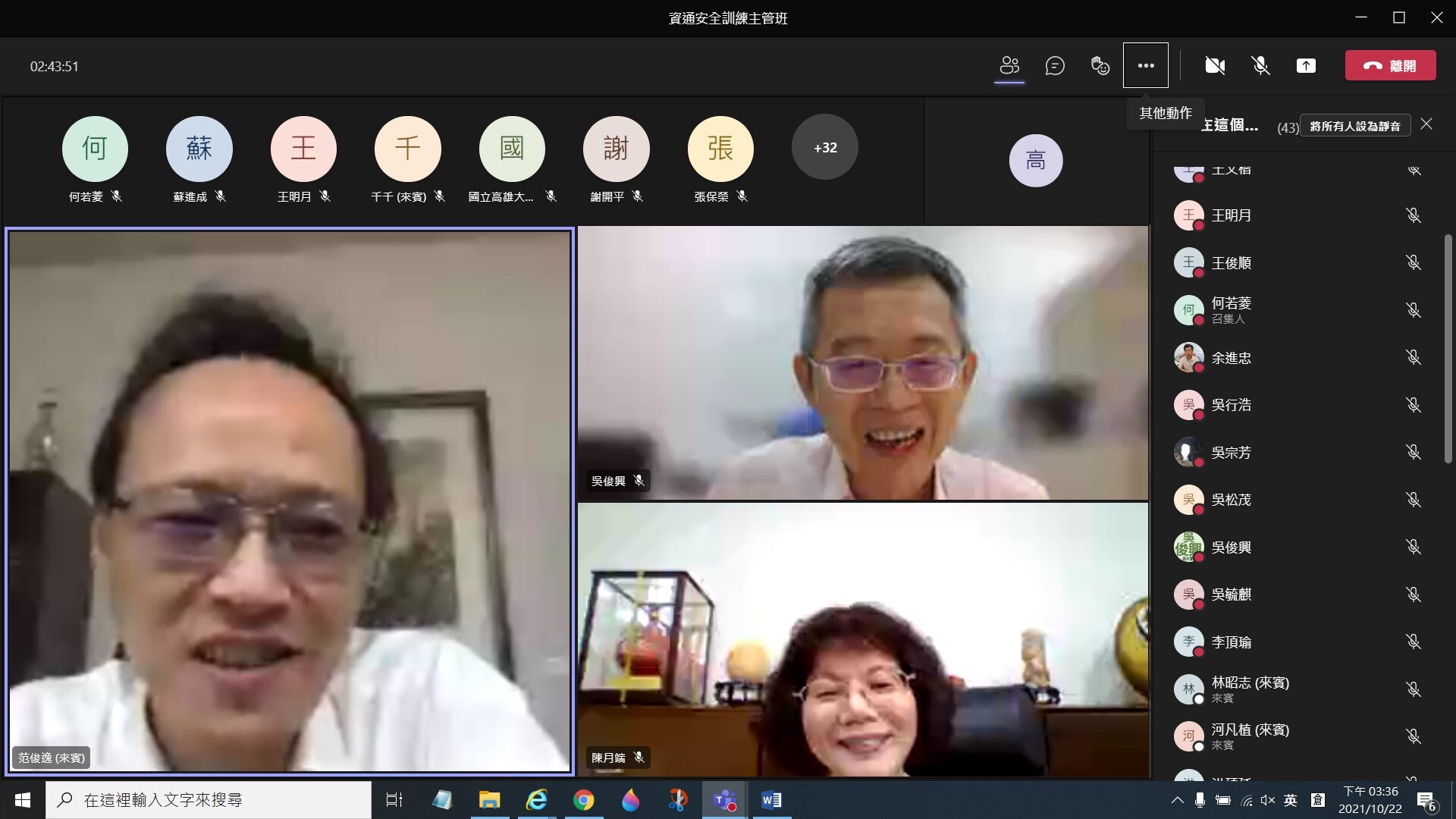Show hidden system tray icons chevron
This screenshot has height=819, width=1456.
tap(1177, 800)
